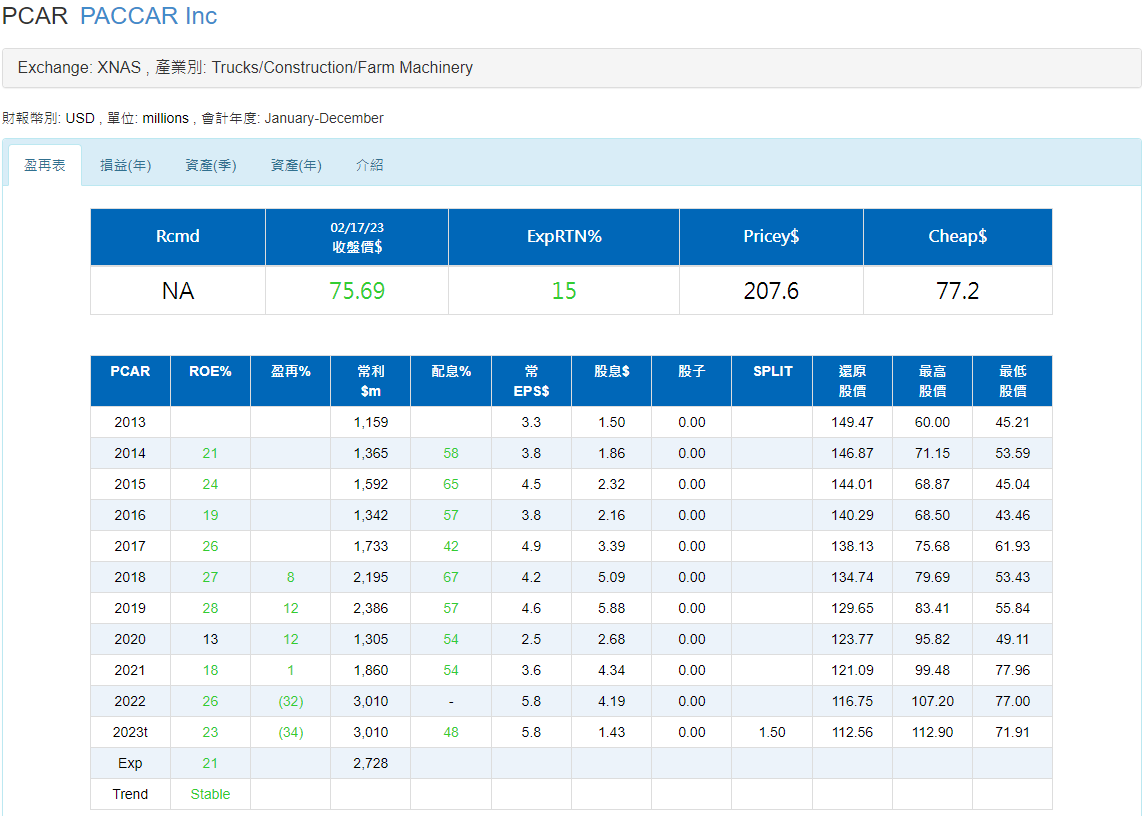Select the 2018 year row label
Viewport: 1142px width, 816px height.
(130, 577)
